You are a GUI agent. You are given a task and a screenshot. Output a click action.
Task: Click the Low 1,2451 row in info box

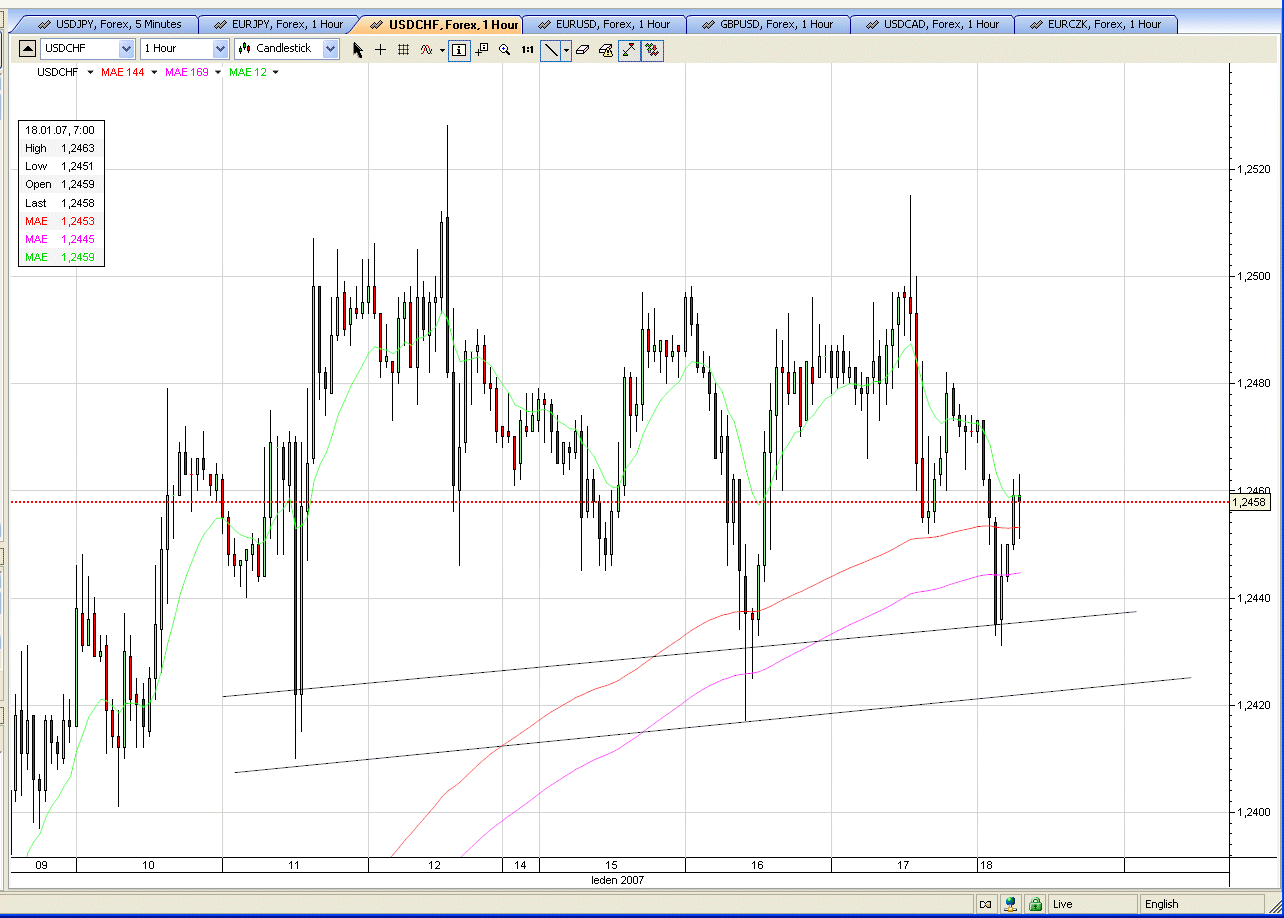click(61, 166)
